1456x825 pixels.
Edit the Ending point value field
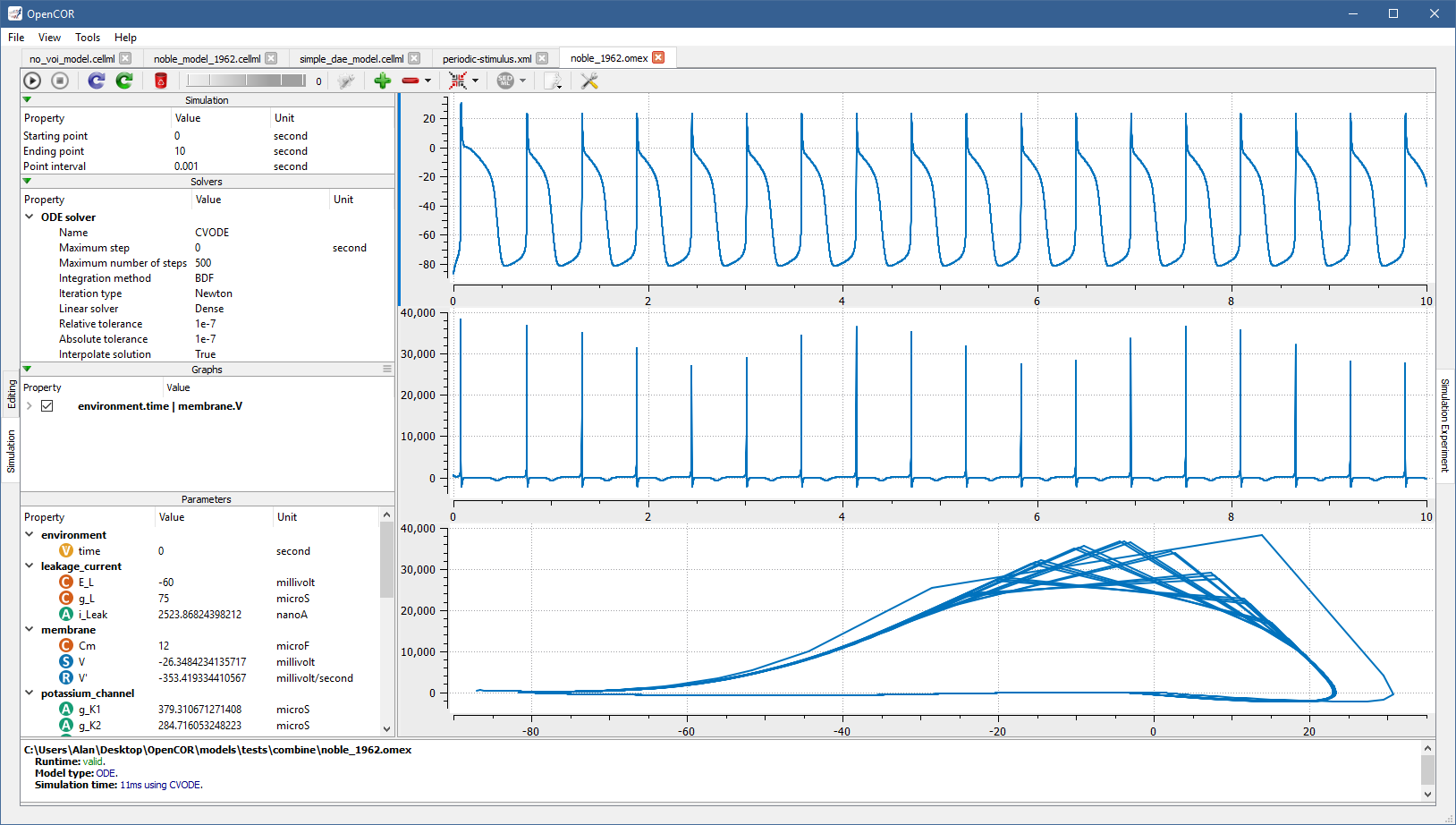[x=219, y=151]
